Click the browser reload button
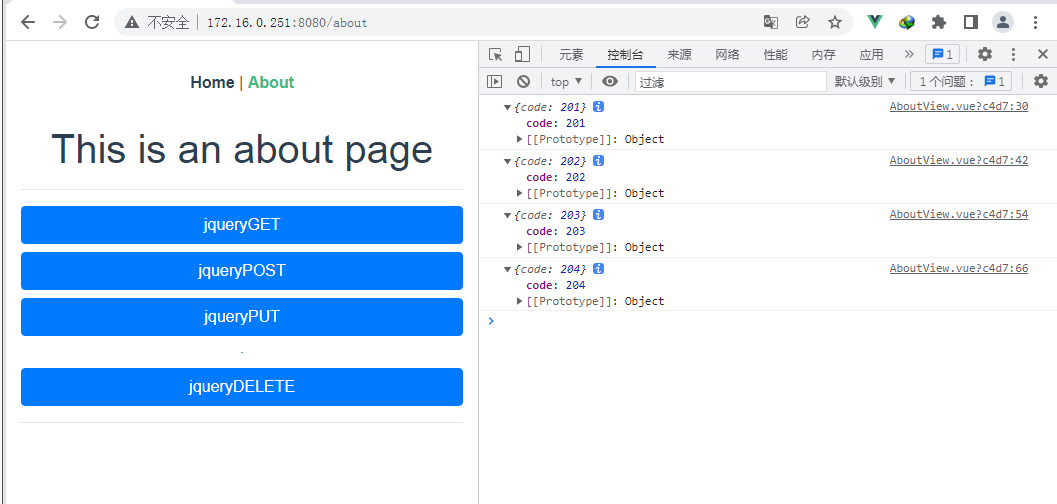Image resolution: width=1057 pixels, height=504 pixels. click(x=92, y=22)
